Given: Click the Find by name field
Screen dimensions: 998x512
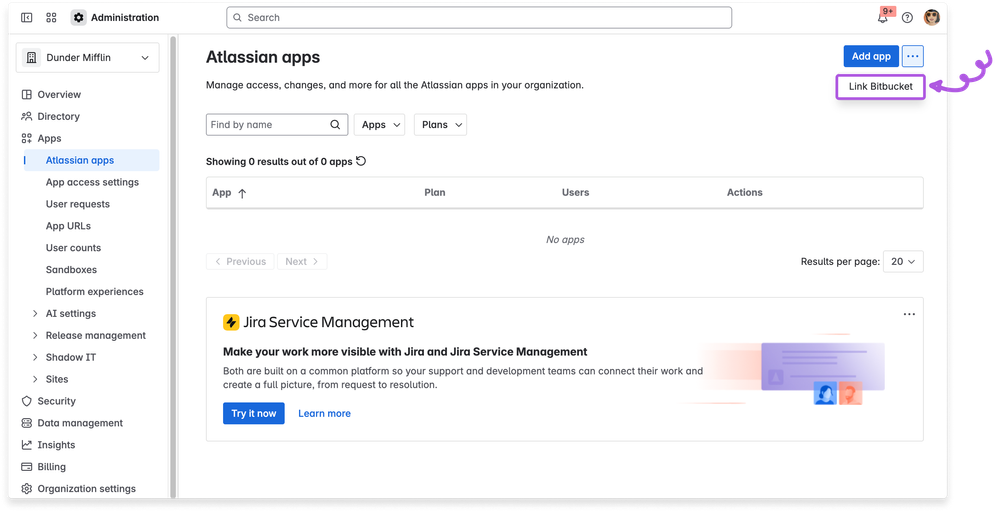Looking at the screenshot, I should point(277,125).
